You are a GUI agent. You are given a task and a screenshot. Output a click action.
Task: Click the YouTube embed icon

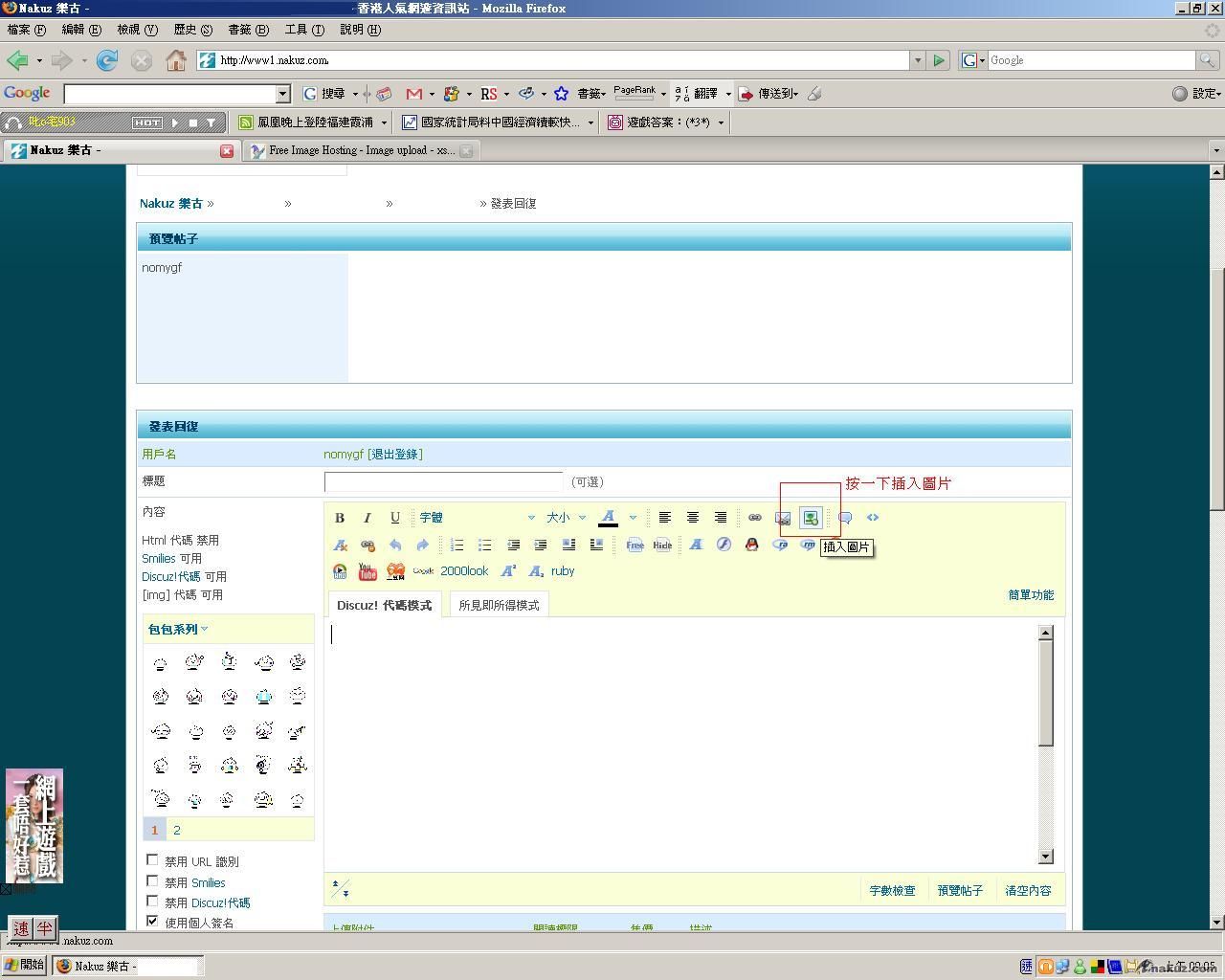(367, 571)
